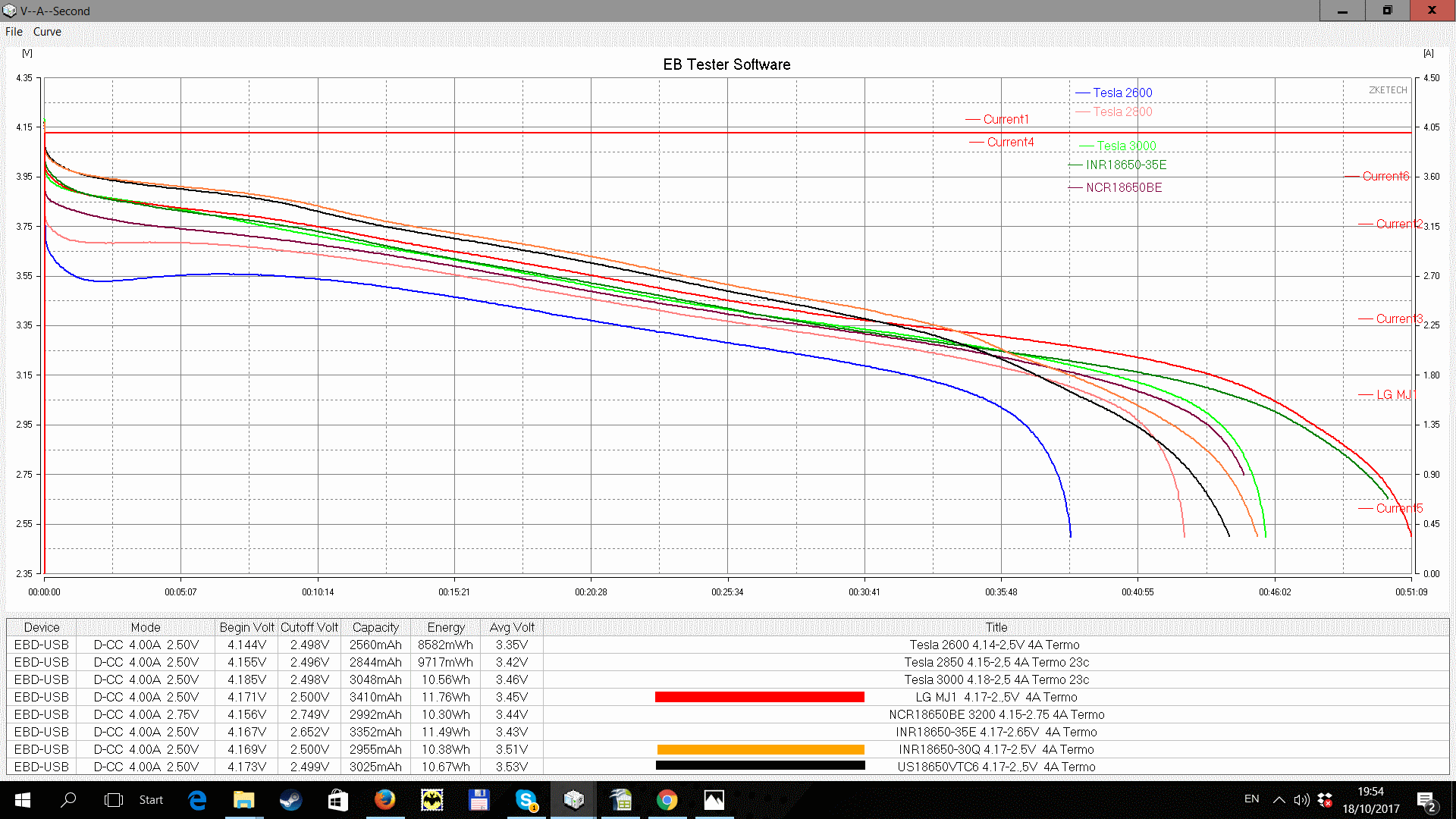Click the taskbar search magnifier icon
Screen dimensions: 1456x819
coord(68,799)
